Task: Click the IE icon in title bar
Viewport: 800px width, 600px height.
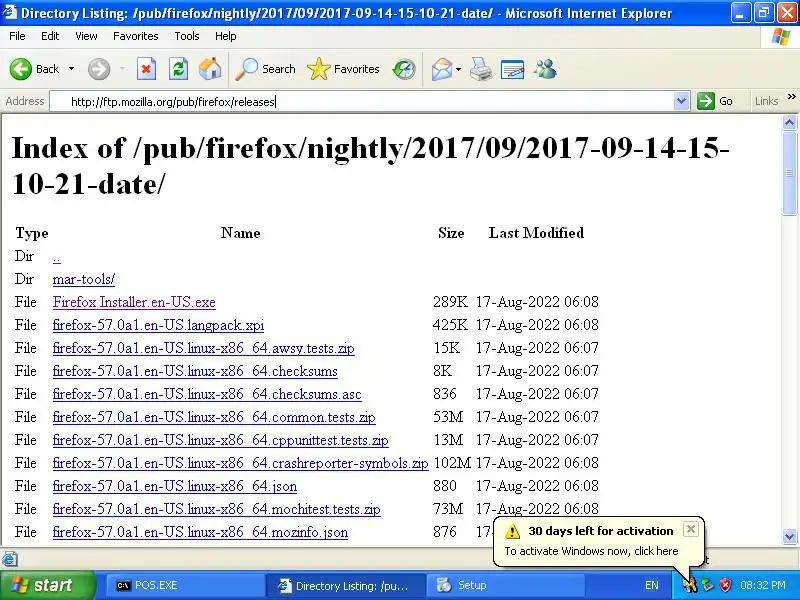Action: 10,12
